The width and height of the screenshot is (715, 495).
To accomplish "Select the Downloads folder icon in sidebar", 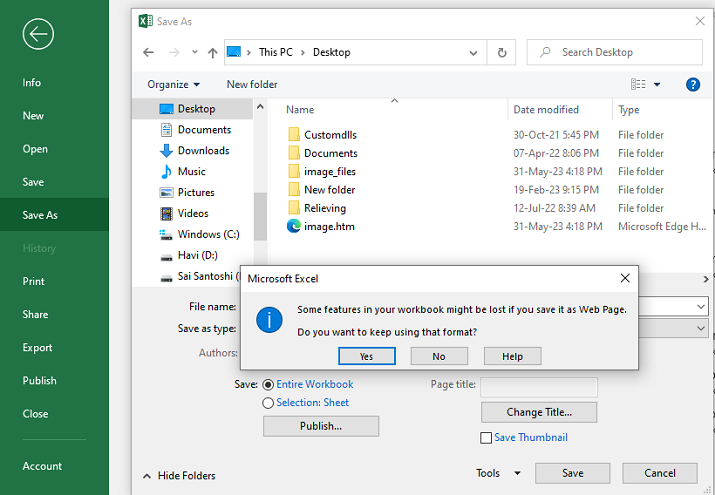I will click(x=167, y=151).
